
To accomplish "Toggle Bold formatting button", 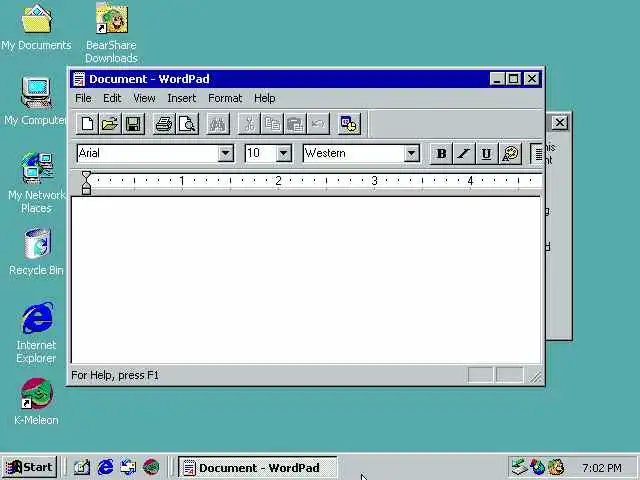I will pyautogui.click(x=441, y=154).
